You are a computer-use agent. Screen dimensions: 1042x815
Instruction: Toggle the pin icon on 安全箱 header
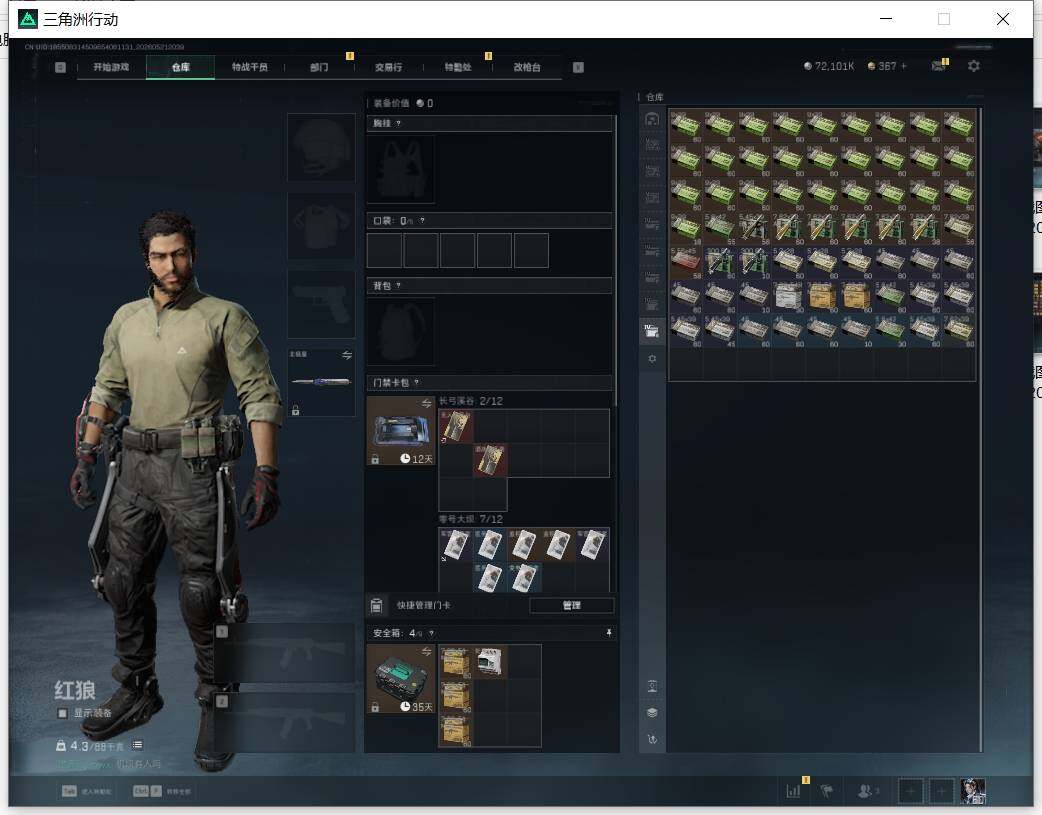tap(609, 633)
